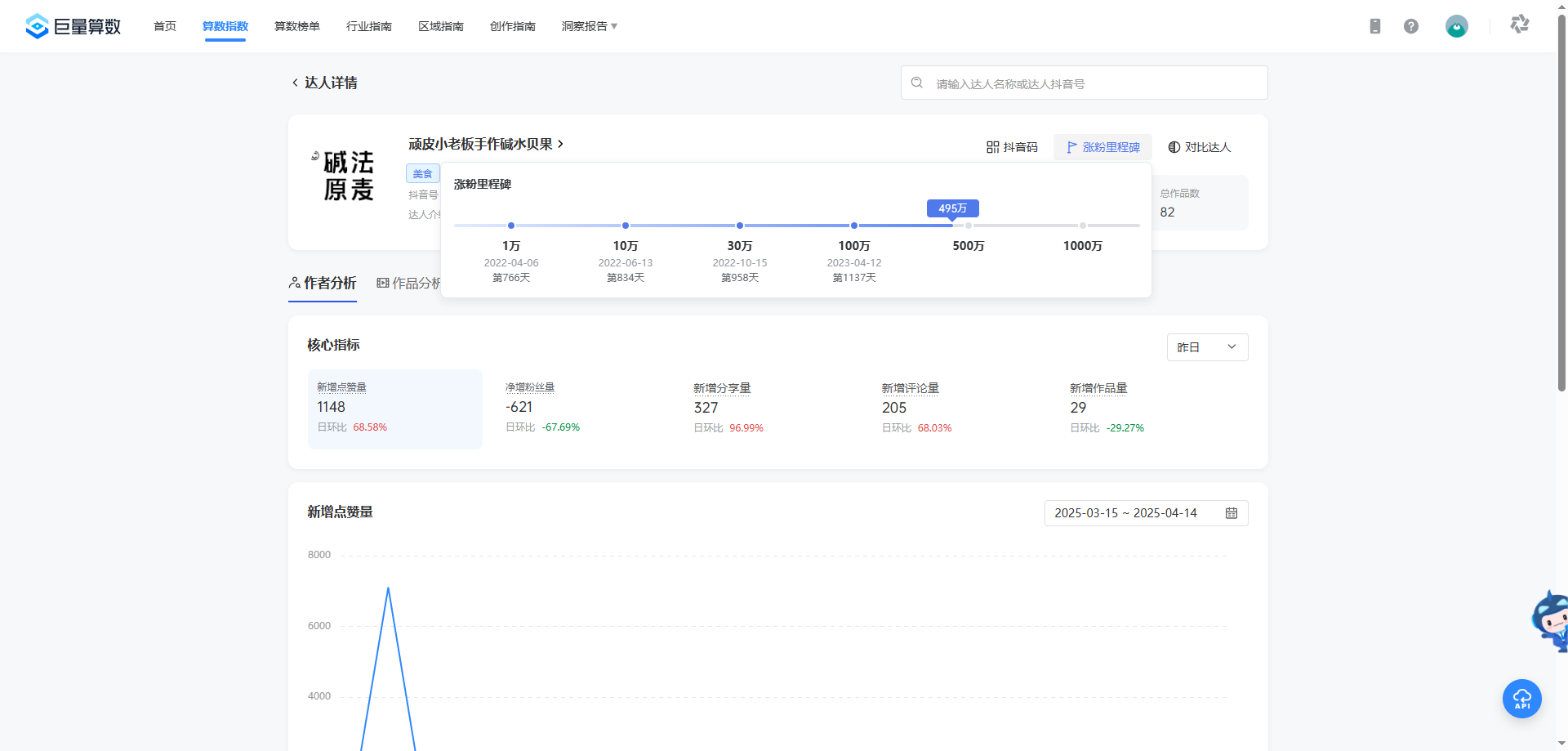Open 区域指南 nav item
1568x751 pixels.
[441, 26]
